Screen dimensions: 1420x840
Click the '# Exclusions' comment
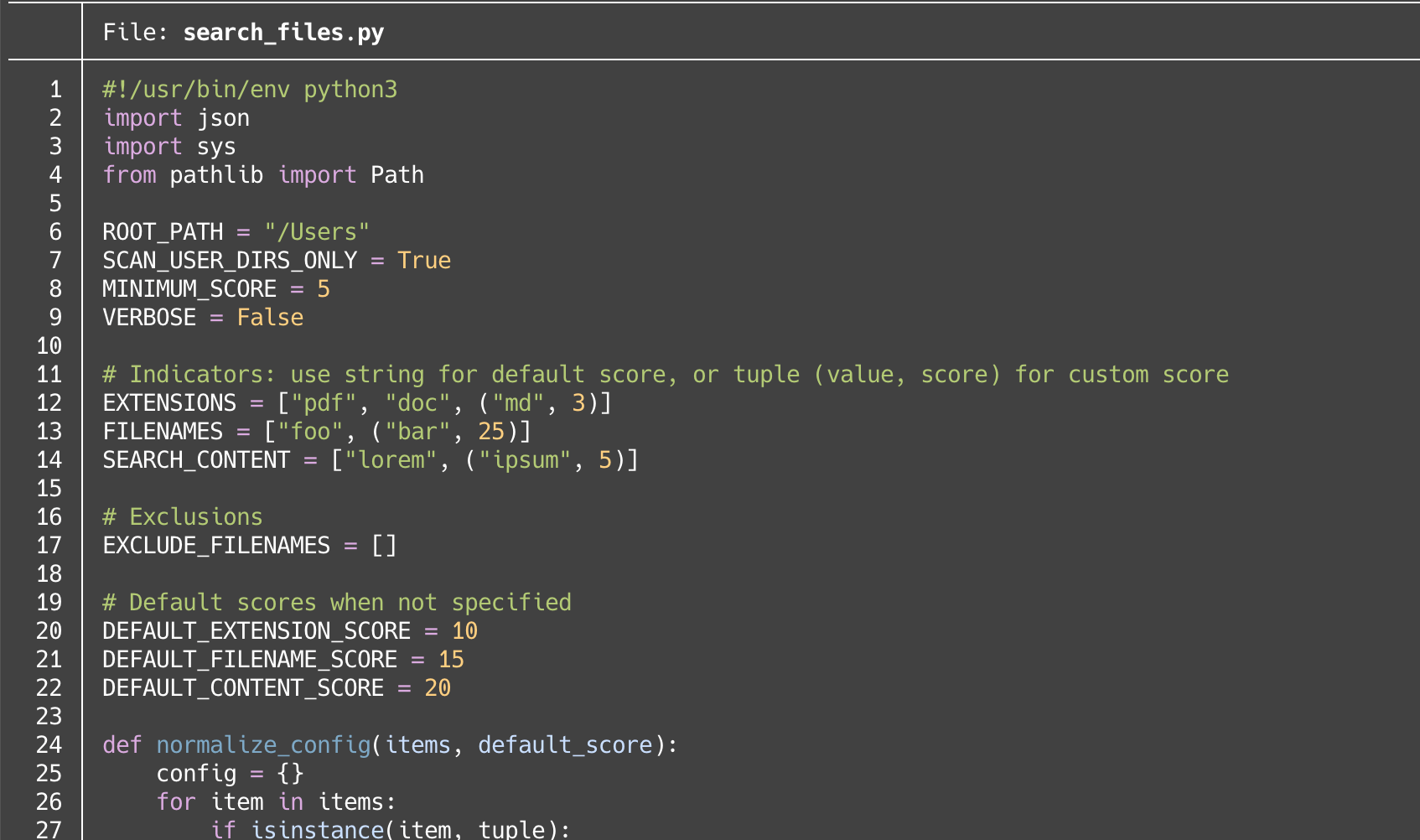183,517
